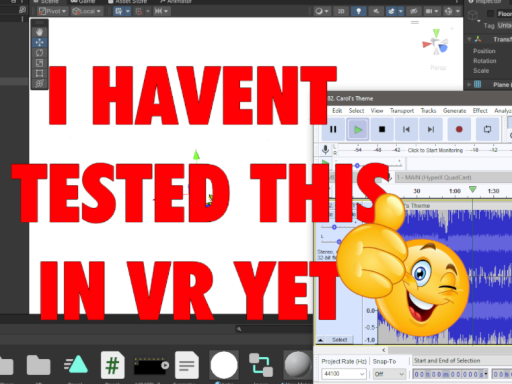
Task: Toggle the Floor object active checkbox
Action: coord(490,14)
